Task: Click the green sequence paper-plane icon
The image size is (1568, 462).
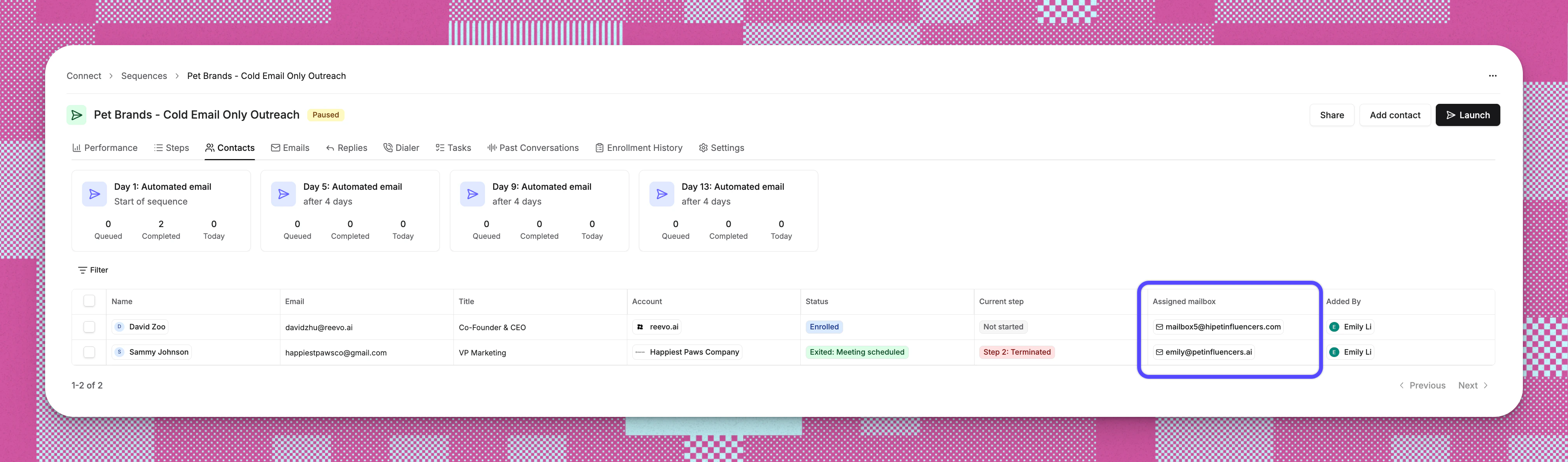Action: pyautogui.click(x=76, y=115)
